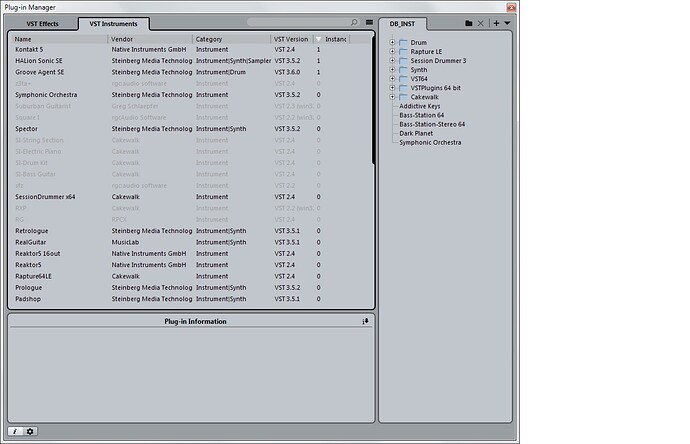Select the Synth folder icon
This screenshot has height=444, width=690.
point(403,70)
